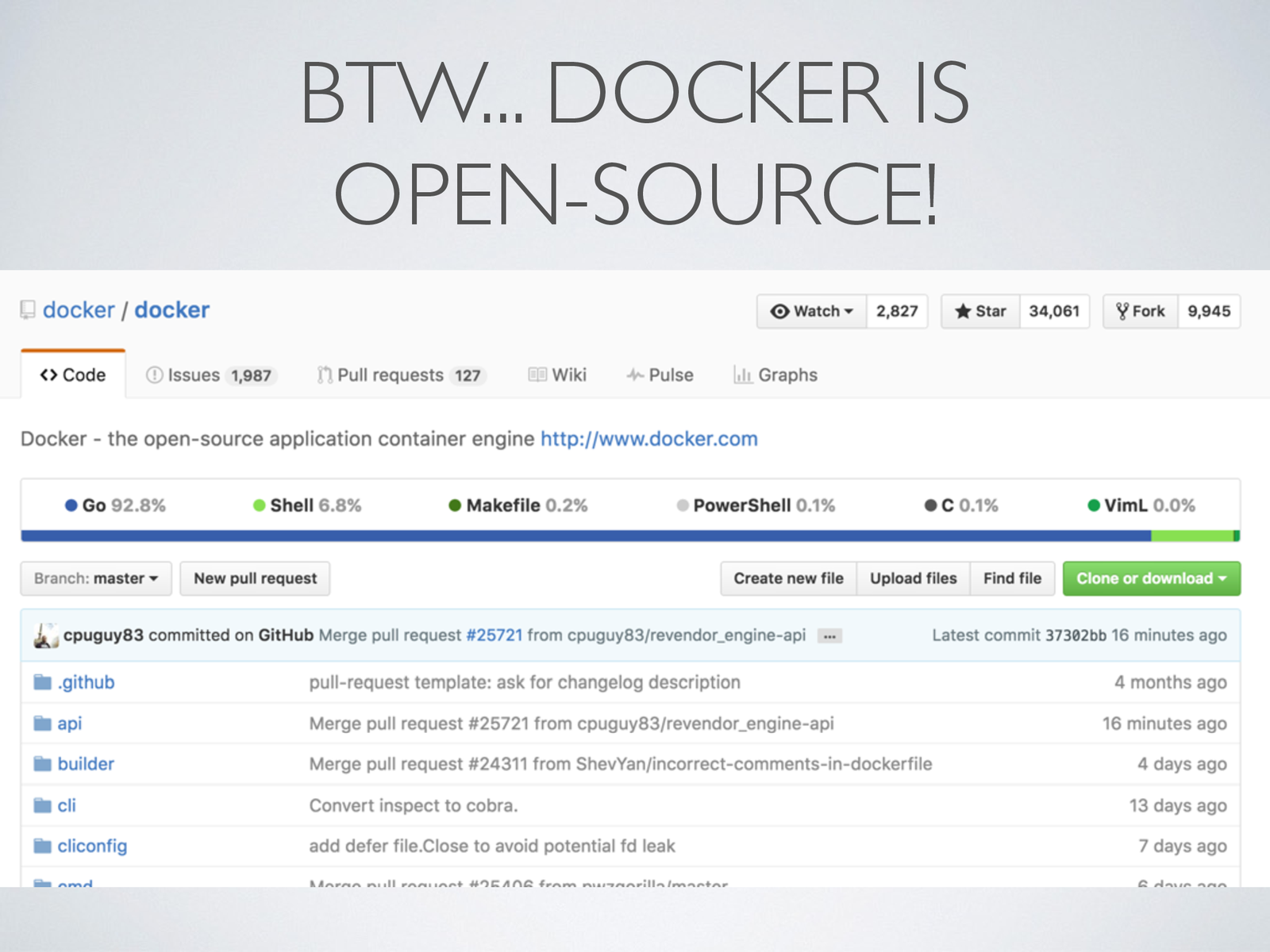Click the .github folder icon
This screenshot has height=952, width=1270.
42,682
